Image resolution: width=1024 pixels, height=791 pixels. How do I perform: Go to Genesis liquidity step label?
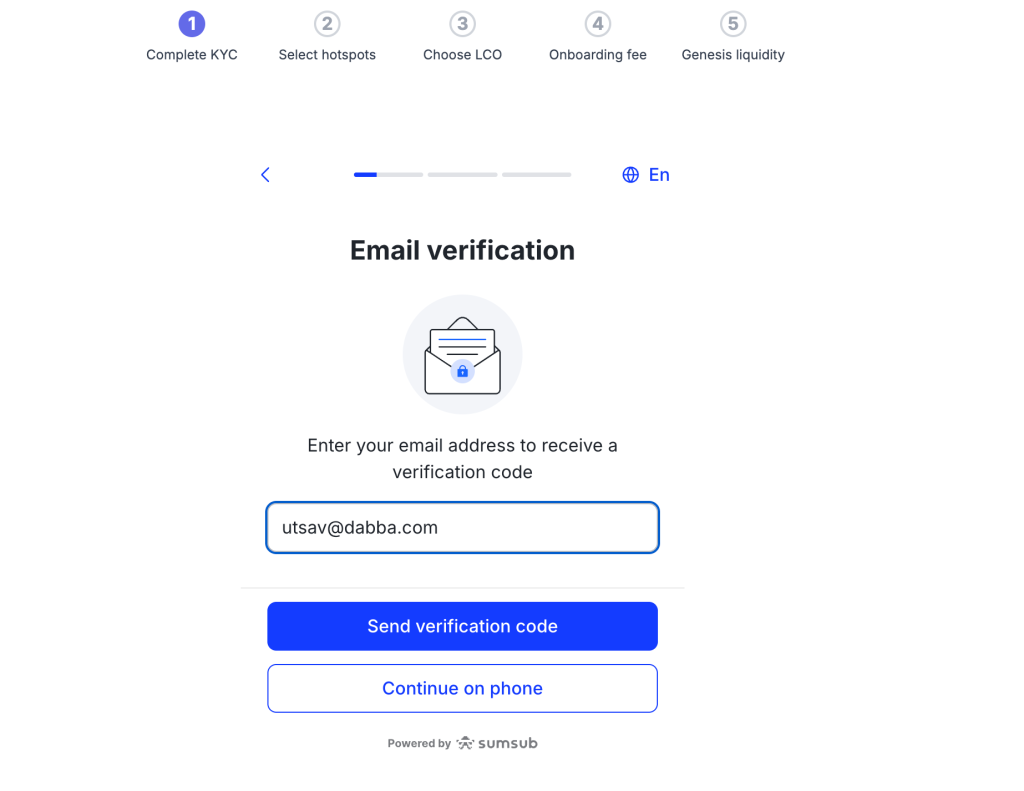[733, 55]
